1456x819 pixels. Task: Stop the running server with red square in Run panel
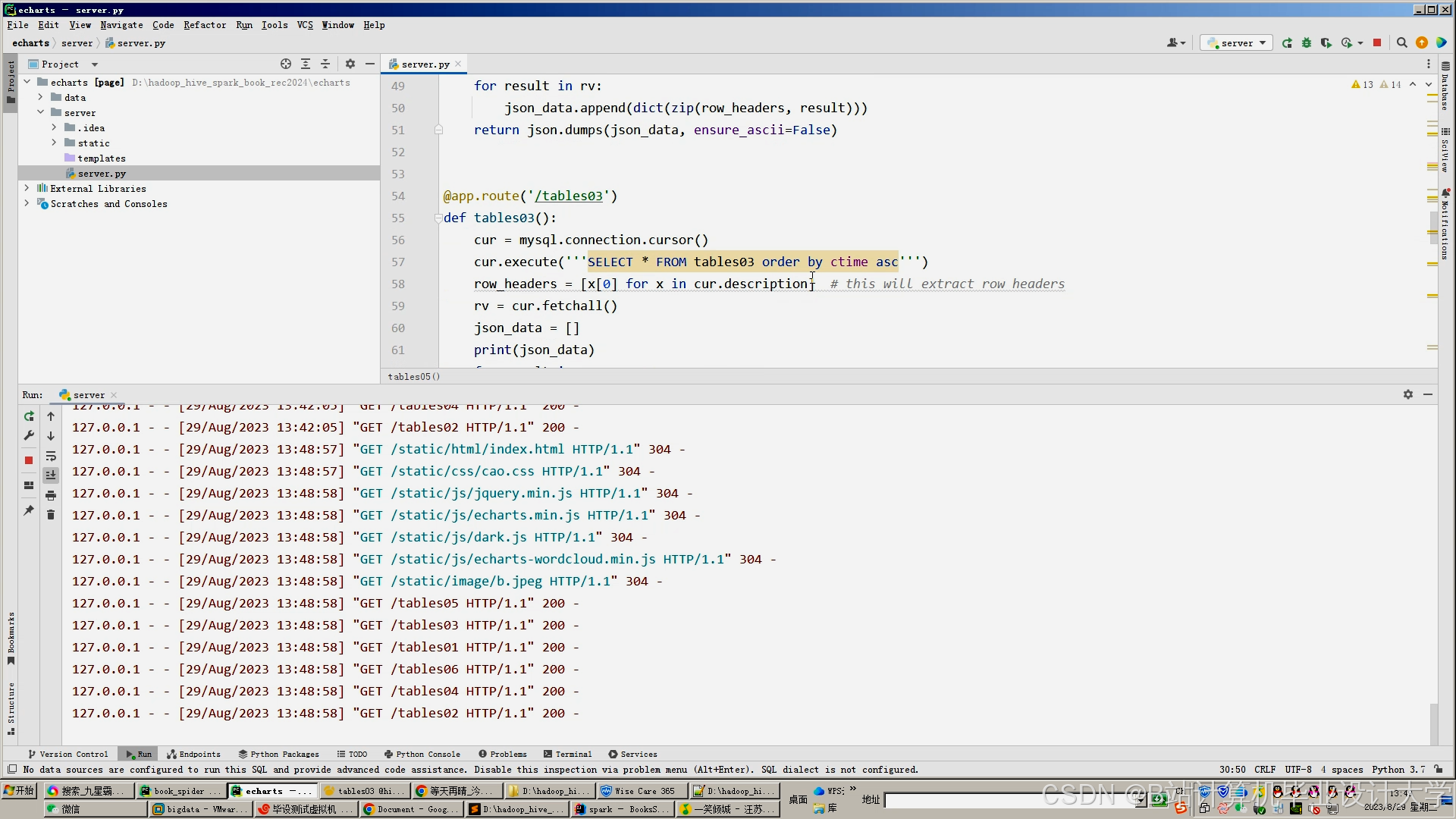pos(29,460)
